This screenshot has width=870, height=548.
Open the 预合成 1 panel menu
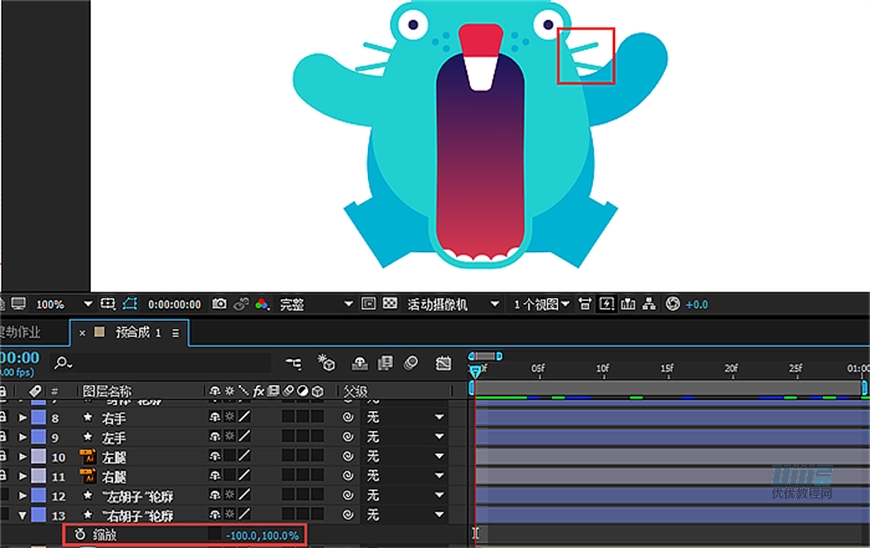176,332
